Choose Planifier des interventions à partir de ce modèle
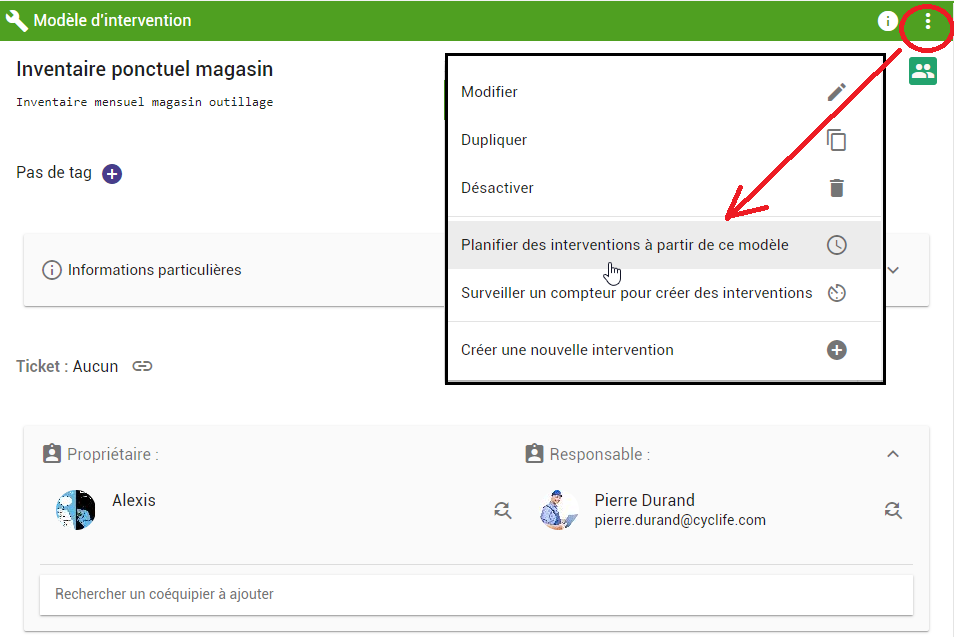The width and height of the screenshot is (954, 637). tap(665, 245)
